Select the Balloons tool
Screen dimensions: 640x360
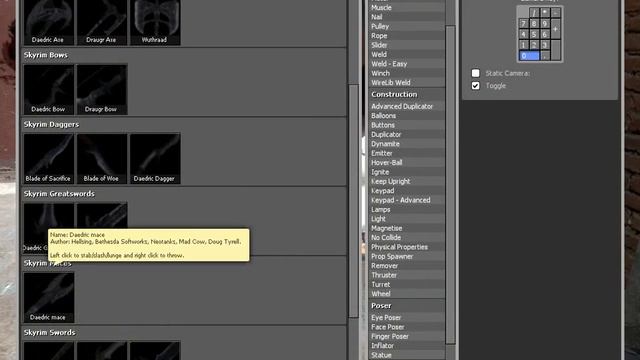[x=407, y=116]
